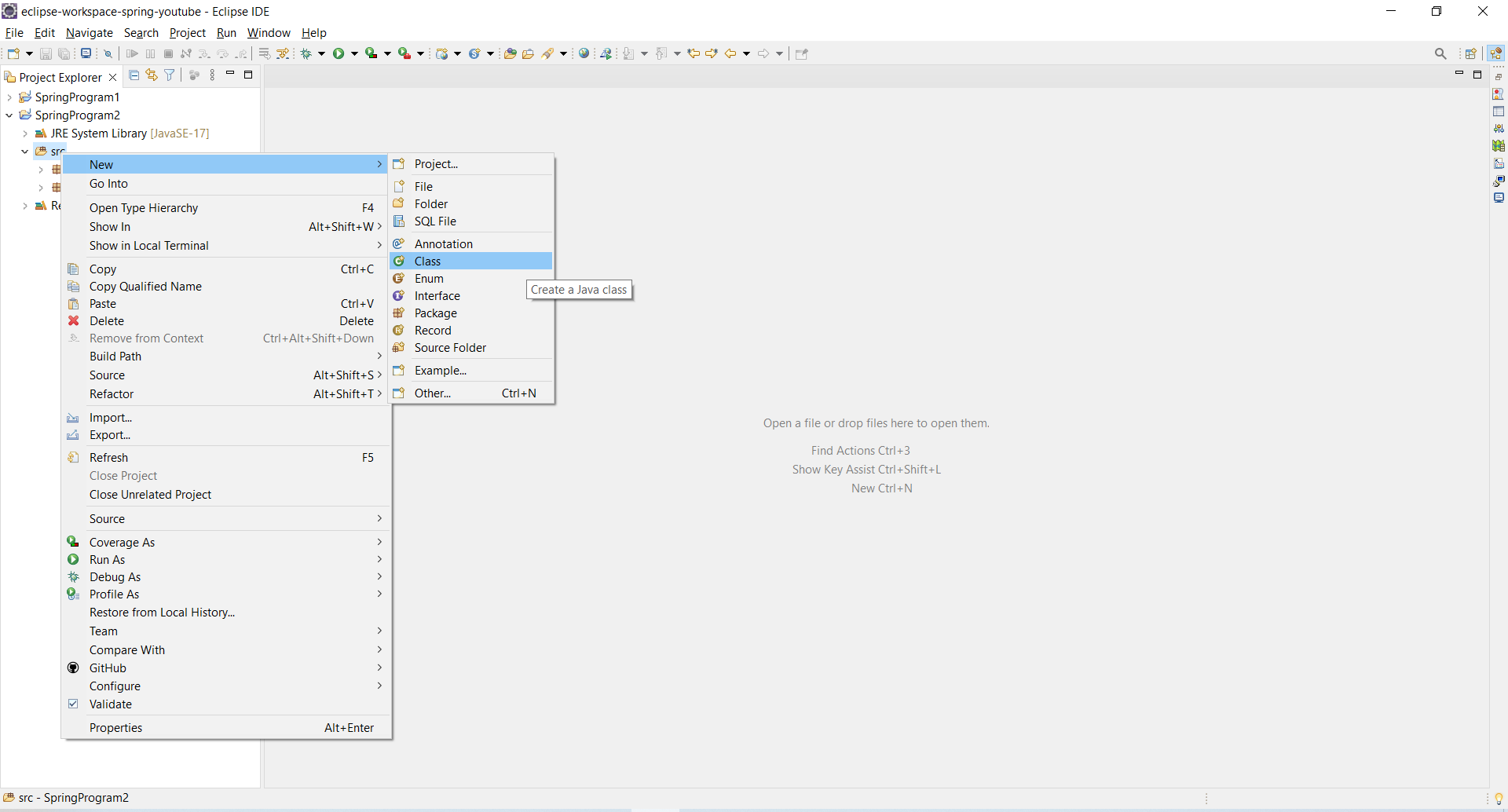Viewport: 1508px width, 812px height.
Task: Open the Run configurations dropdown arrow
Action: pyautogui.click(x=354, y=53)
